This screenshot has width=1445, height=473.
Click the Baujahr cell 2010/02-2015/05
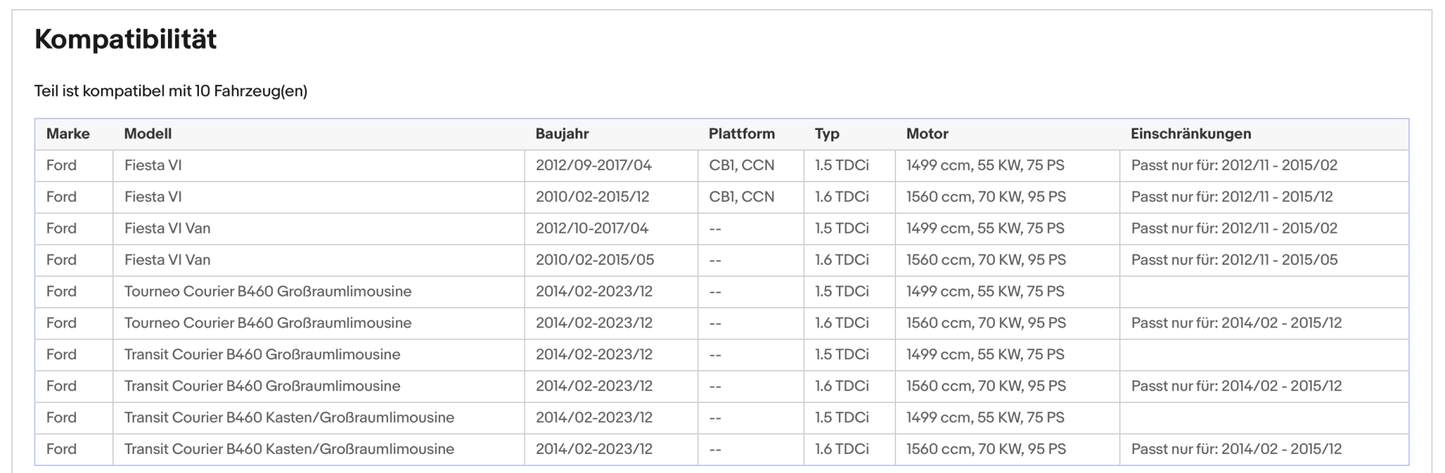coord(594,260)
